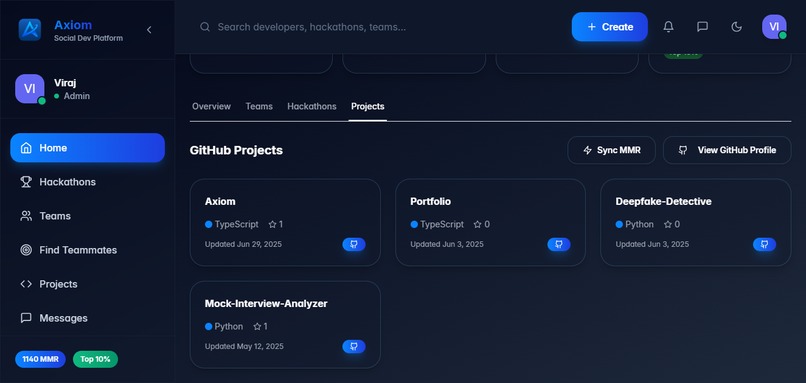Click the Projects code brackets icon
The height and width of the screenshot is (383, 806).
[26, 284]
